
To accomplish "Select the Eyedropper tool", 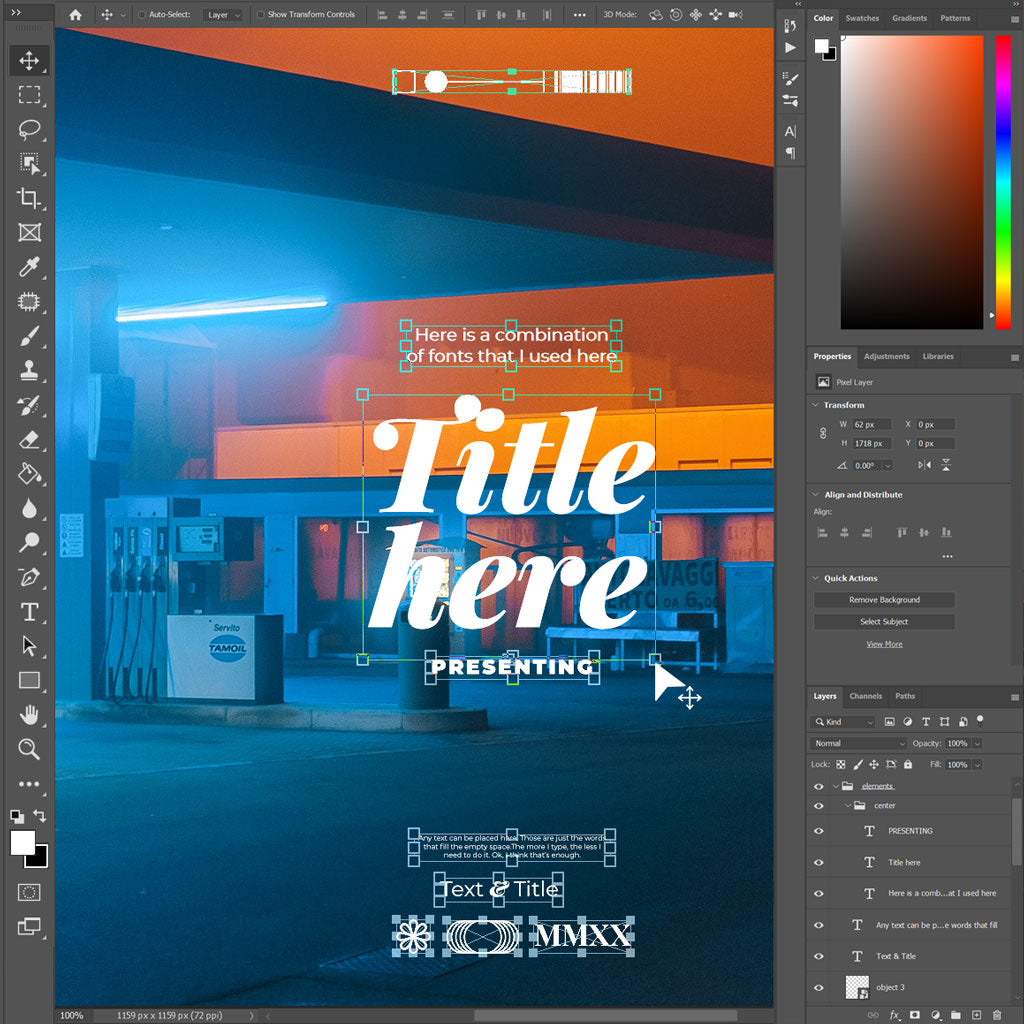I will coord(29,267).
